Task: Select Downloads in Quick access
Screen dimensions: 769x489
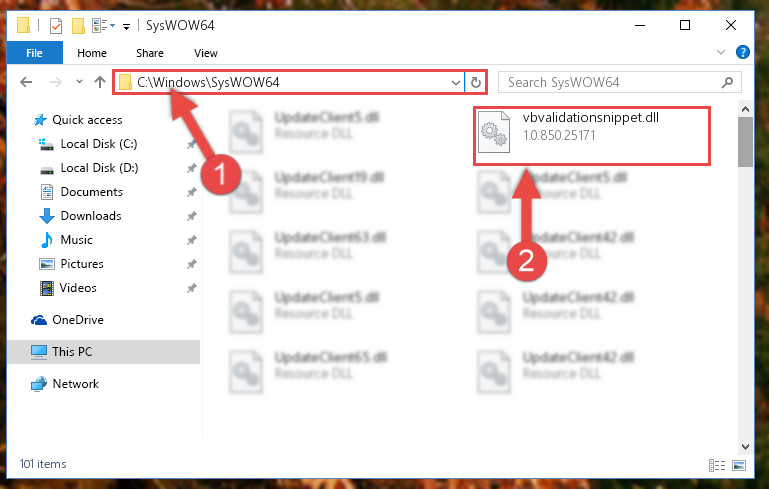Action: (x=91, y=216)
